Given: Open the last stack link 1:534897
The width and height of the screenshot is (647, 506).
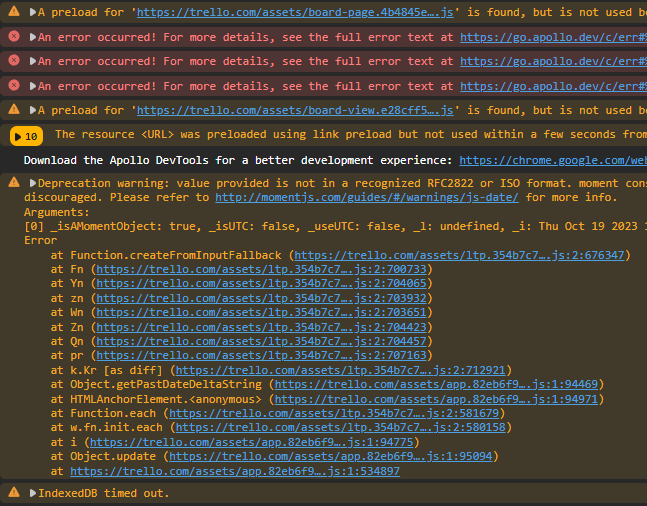Looking at the screenshot, I should 235,471.
